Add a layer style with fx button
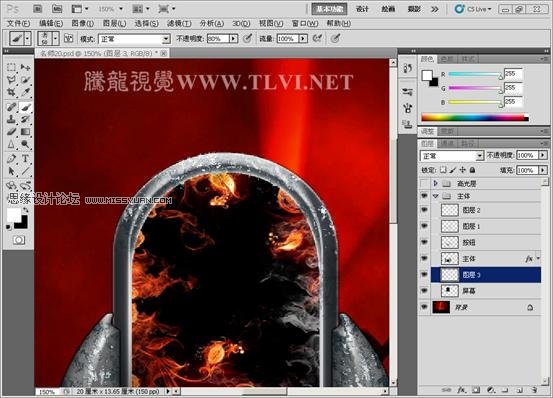The image size is (553, 398). click(x=461, y=390)
